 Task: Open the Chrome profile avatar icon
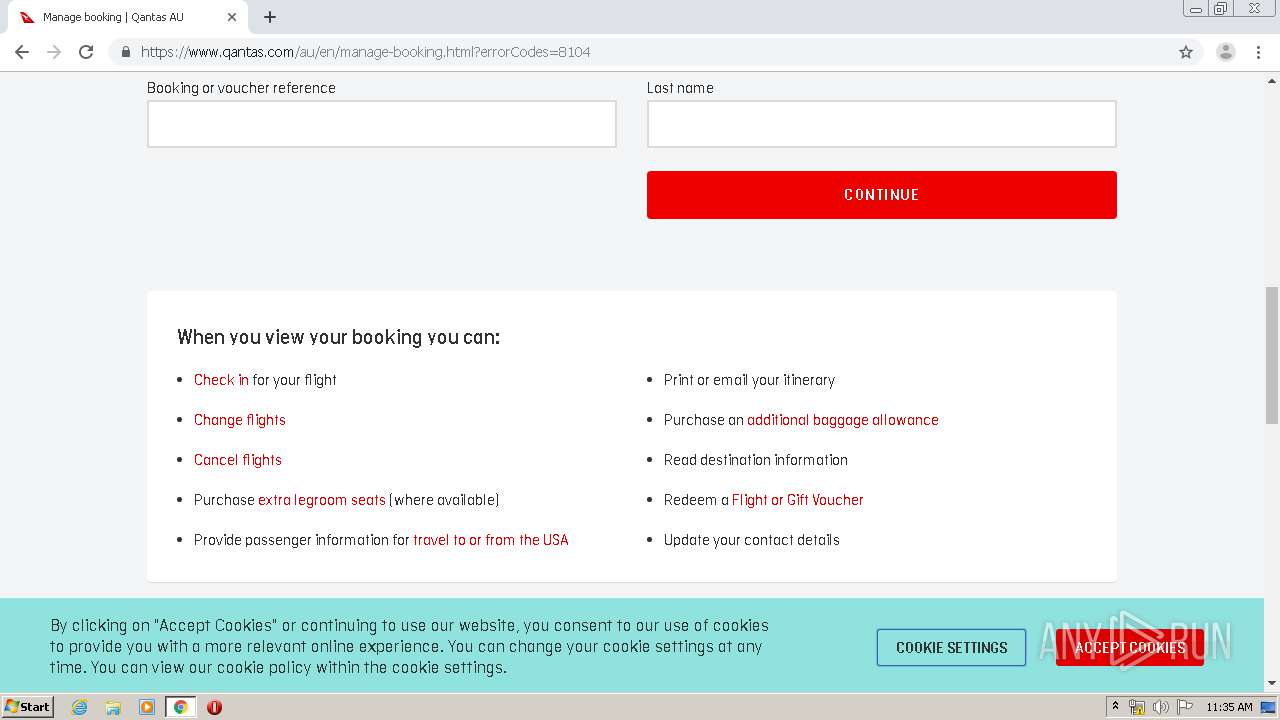click(1226, 52)
